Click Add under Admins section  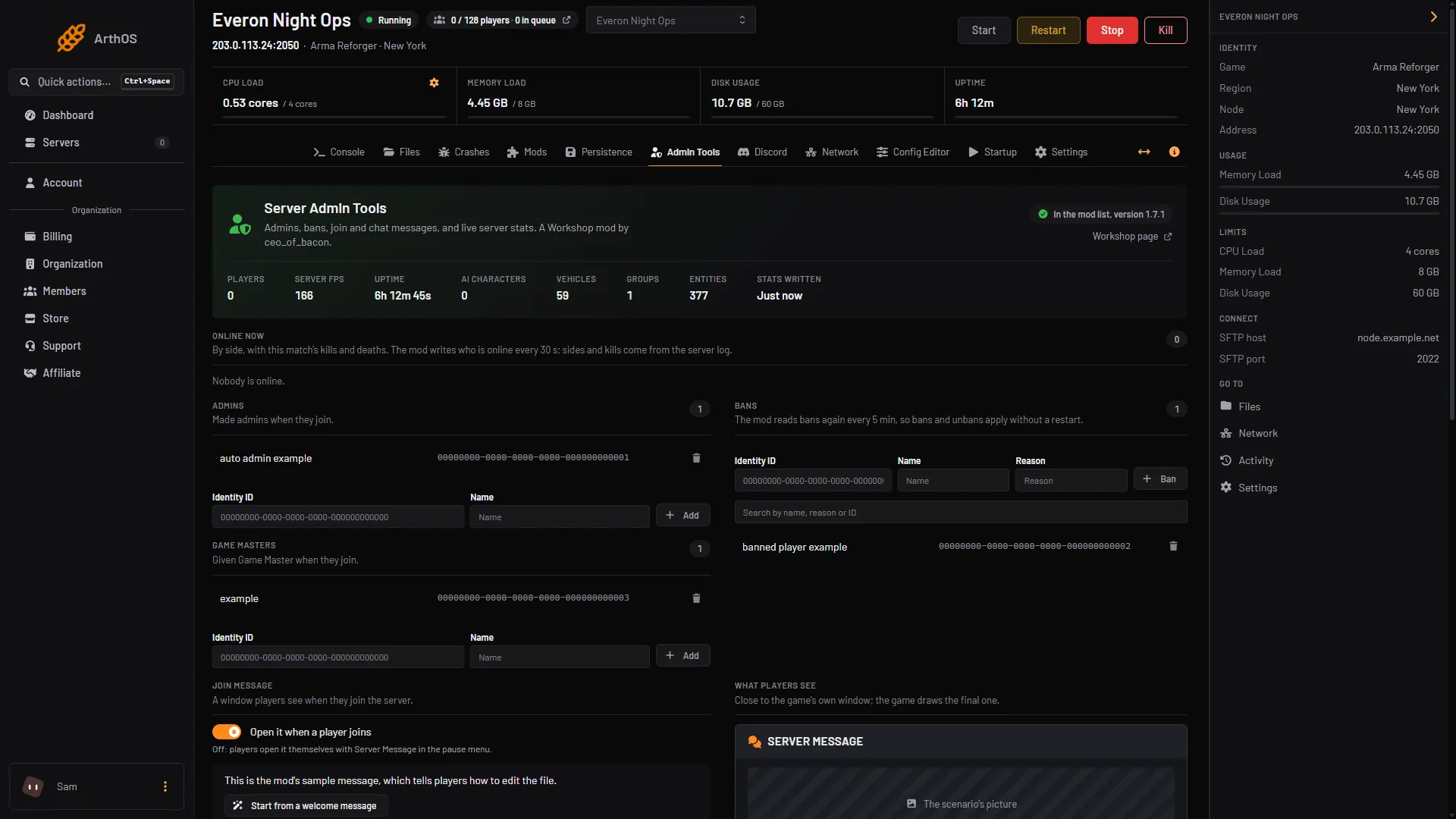coord(682,516)
